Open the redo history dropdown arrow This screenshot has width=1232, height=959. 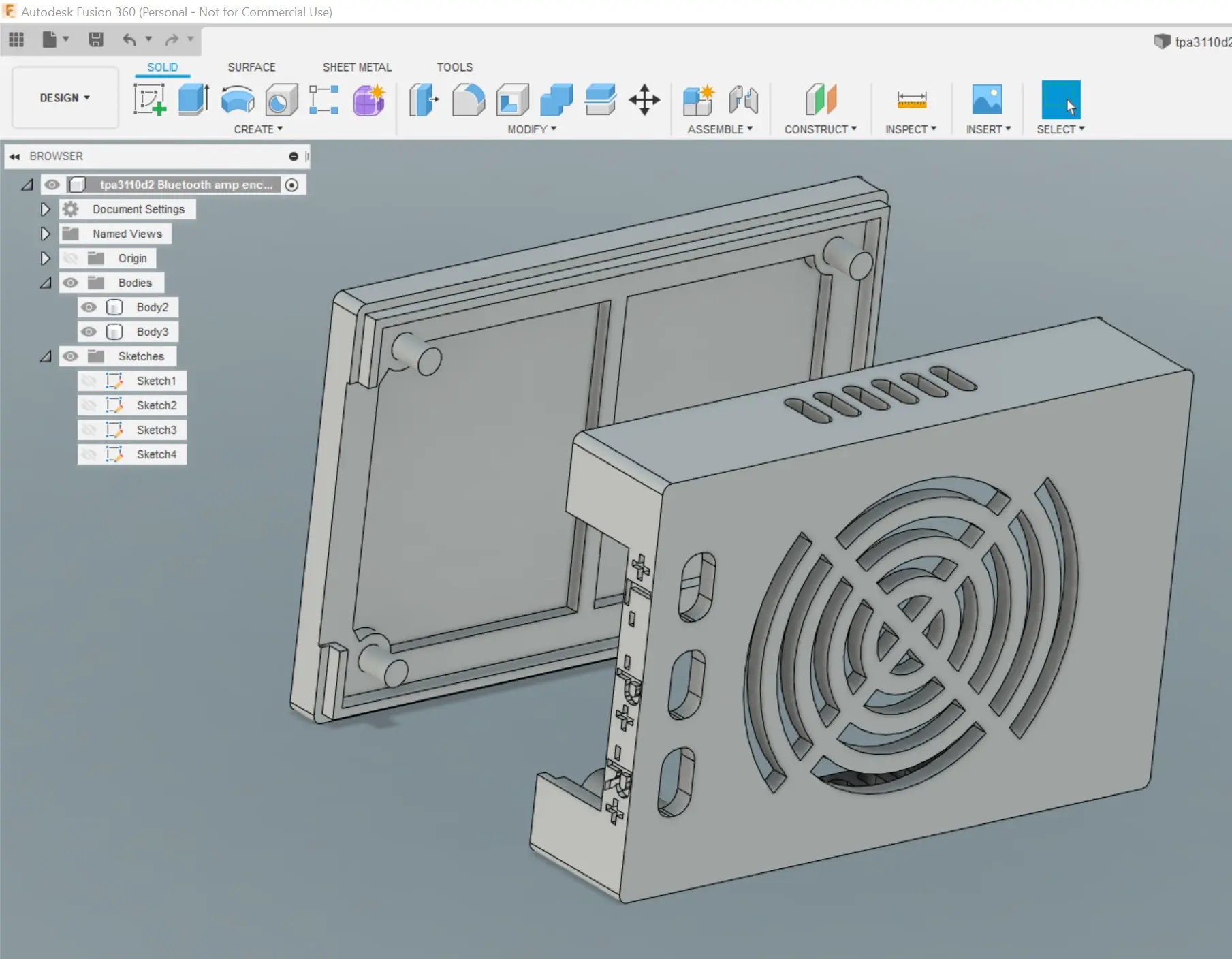(191, 39)
